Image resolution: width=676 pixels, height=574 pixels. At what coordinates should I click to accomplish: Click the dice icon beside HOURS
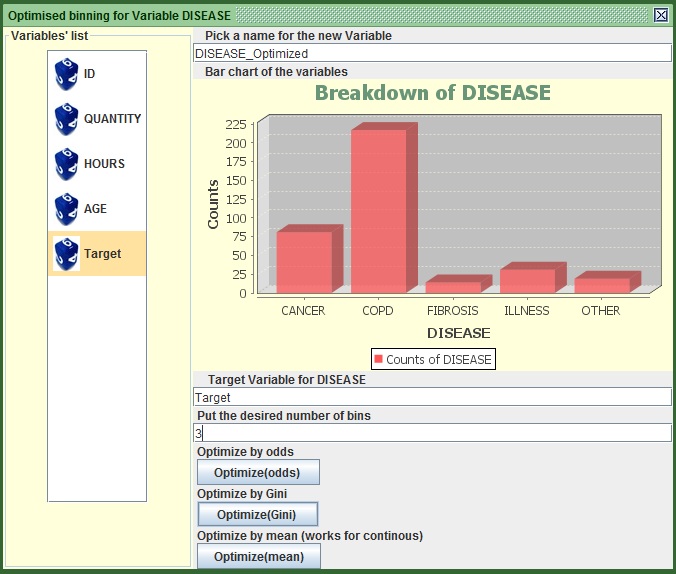click(x=66, y=164)
